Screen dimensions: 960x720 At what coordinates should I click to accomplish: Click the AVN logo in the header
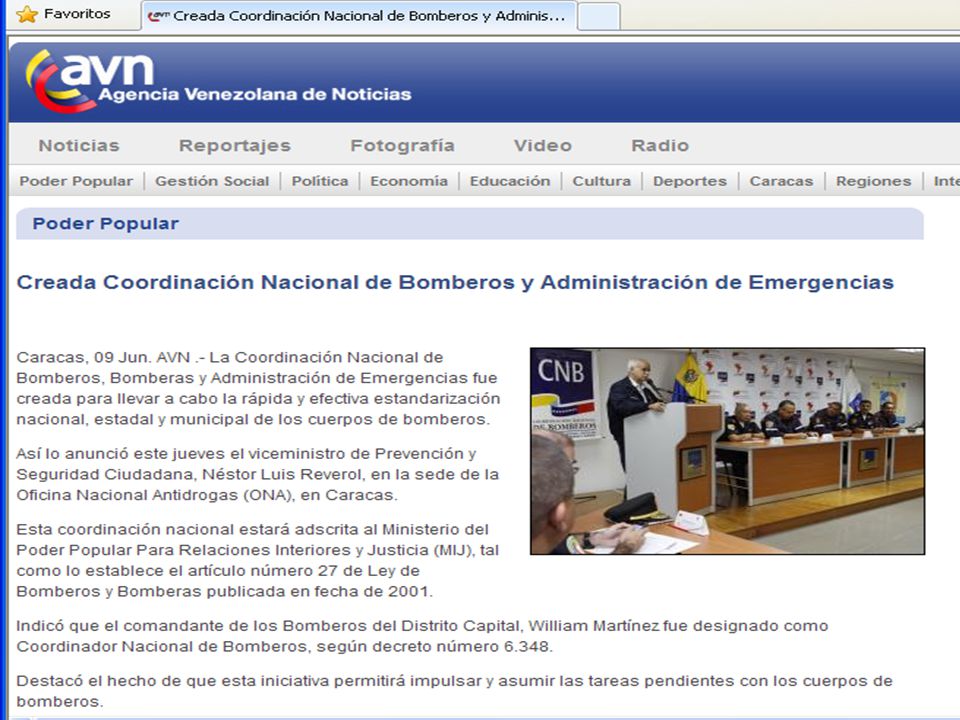pos(89,80)
